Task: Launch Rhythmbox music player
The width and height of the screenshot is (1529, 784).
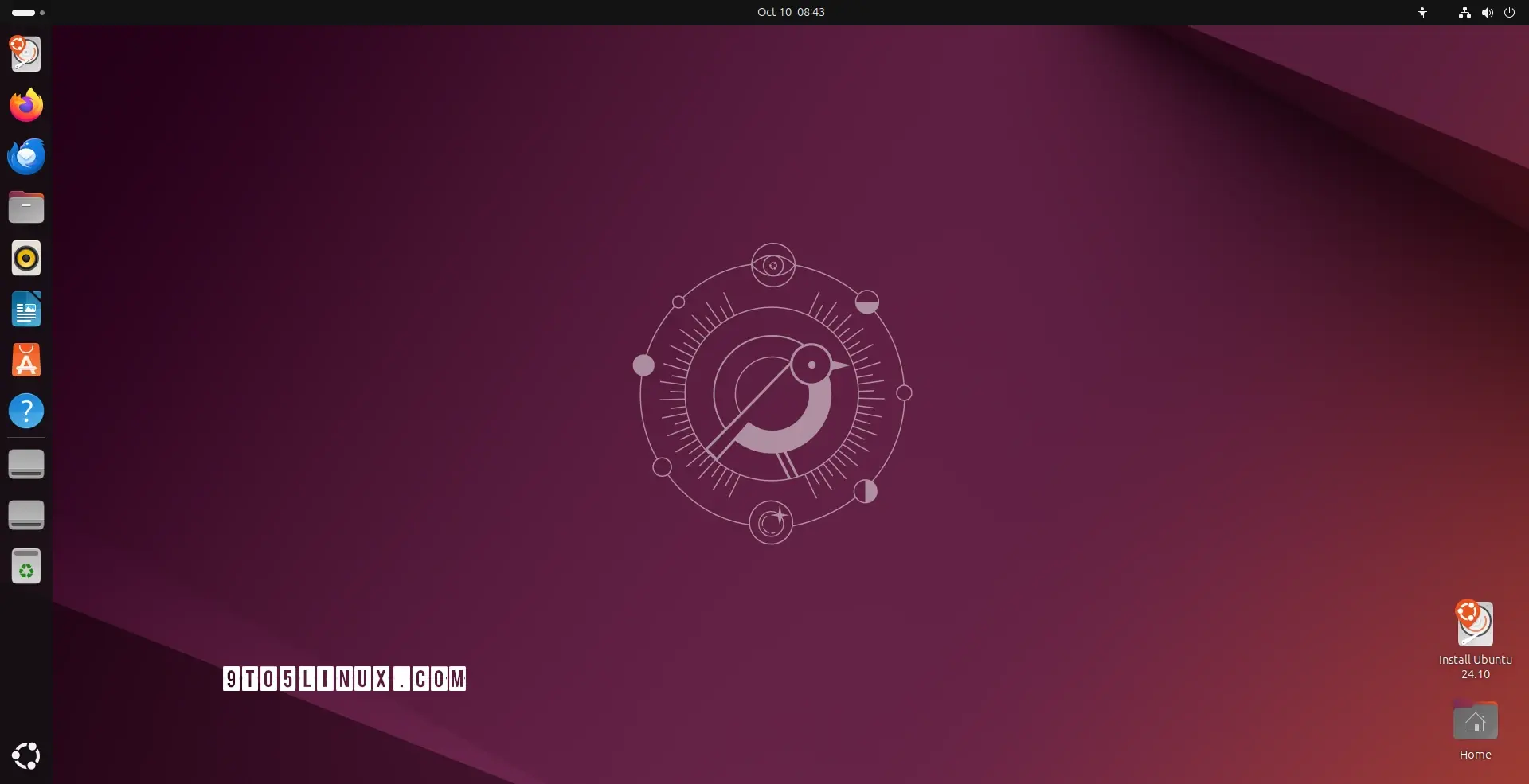Action: (25, 259)
